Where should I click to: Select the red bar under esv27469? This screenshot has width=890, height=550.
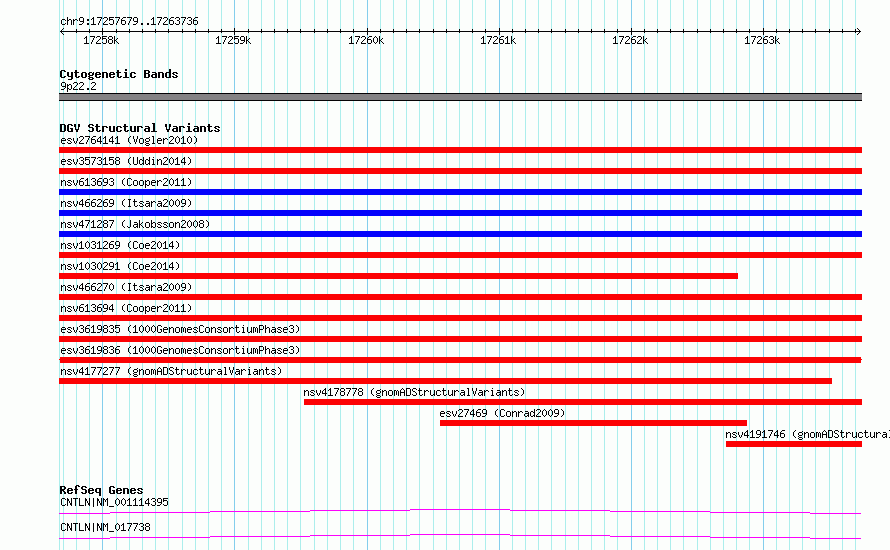593,423
